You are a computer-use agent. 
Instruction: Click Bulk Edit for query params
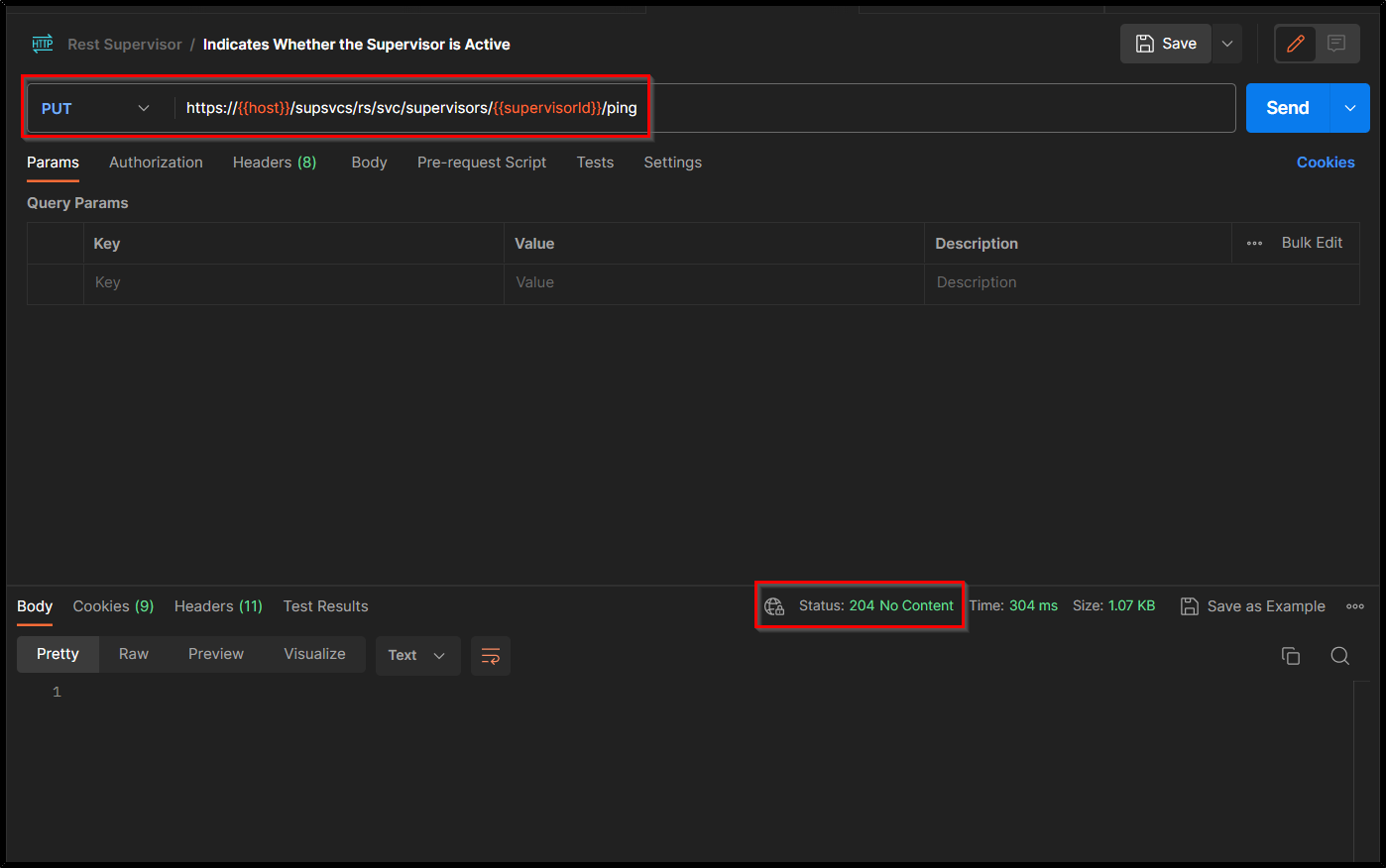(1312, 243)
